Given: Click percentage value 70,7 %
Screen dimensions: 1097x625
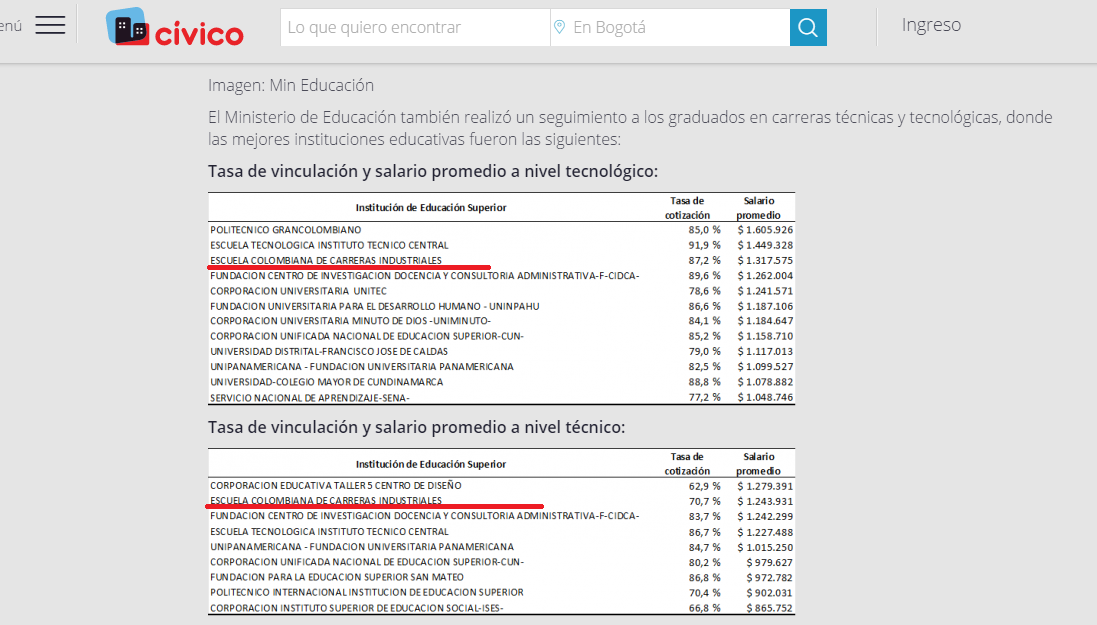Looking at the screenshot, I should click(x=705, y=501).
